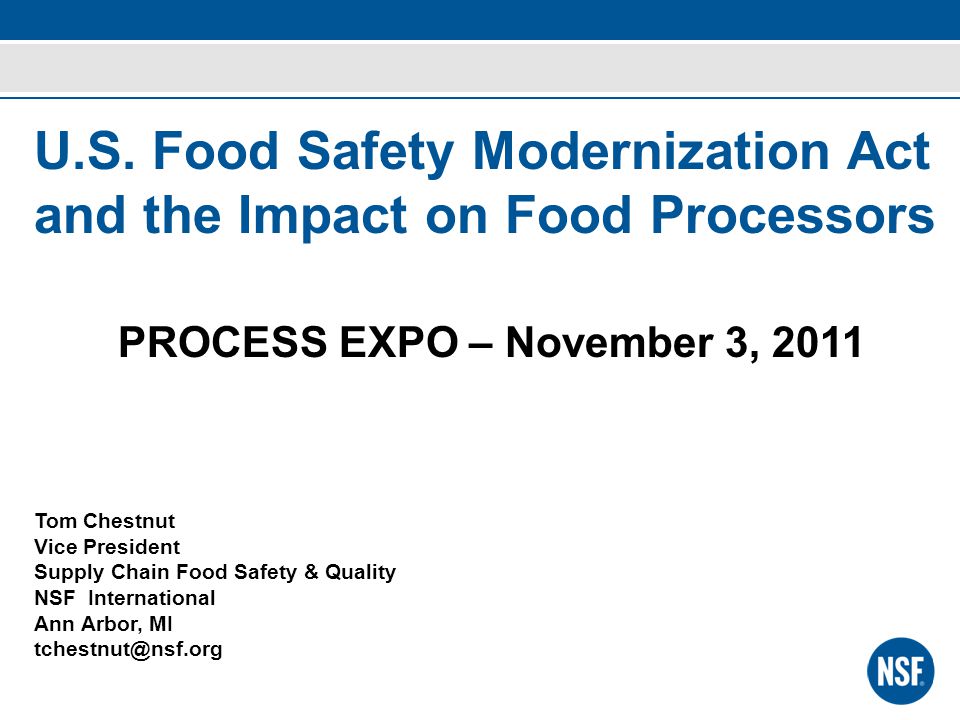This screenshot has width=960, height=720.
Task: Click the word 'Safety' in the title heading
Action: pos(375,153)
